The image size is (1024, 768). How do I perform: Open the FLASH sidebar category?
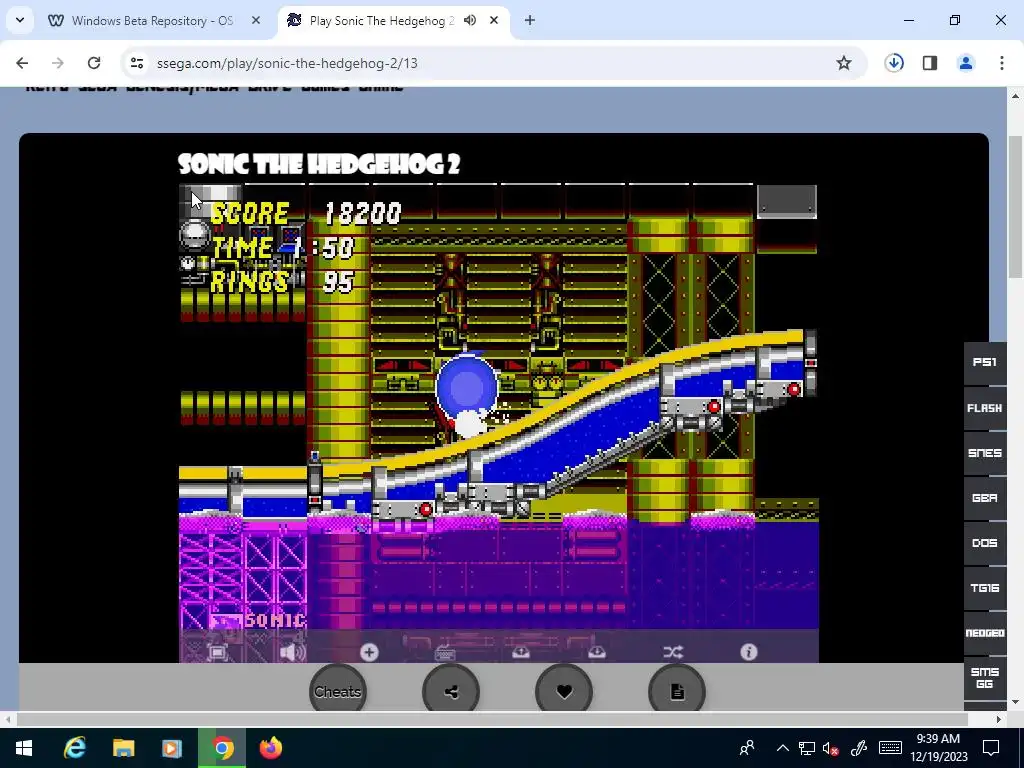tap(985, 408)
